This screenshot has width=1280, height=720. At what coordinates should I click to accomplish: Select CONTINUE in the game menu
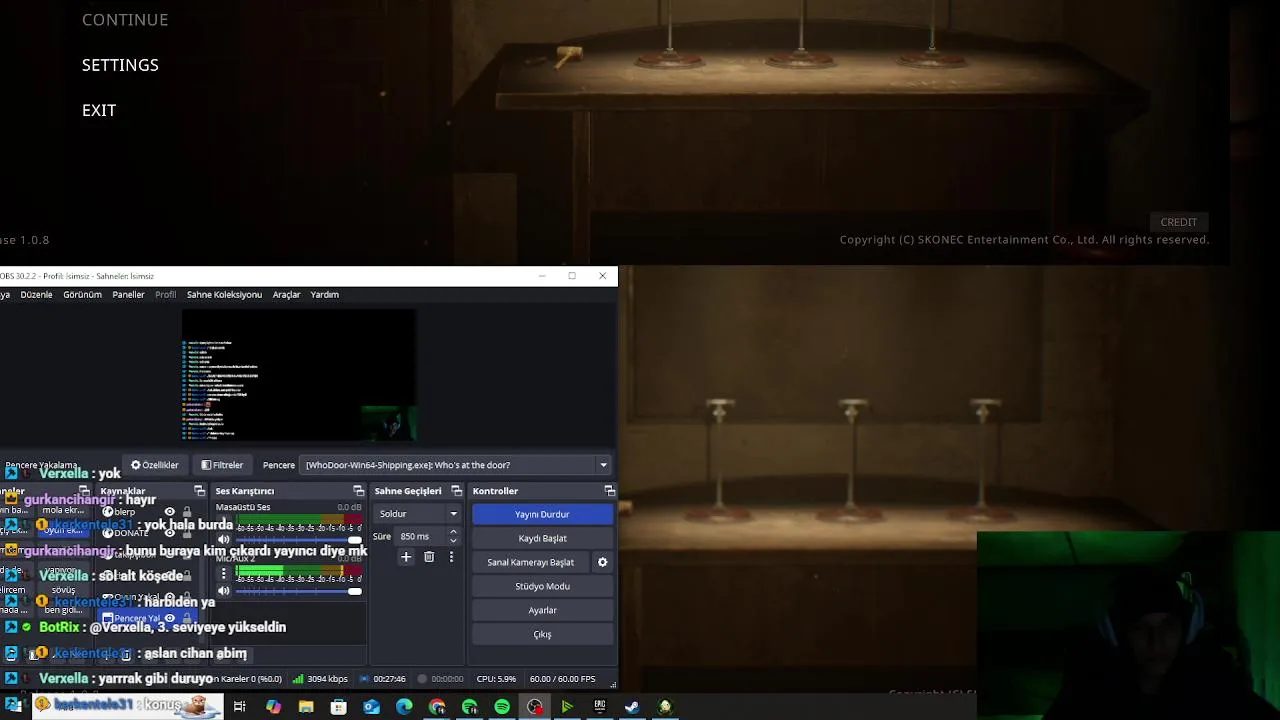coord(125,20)
